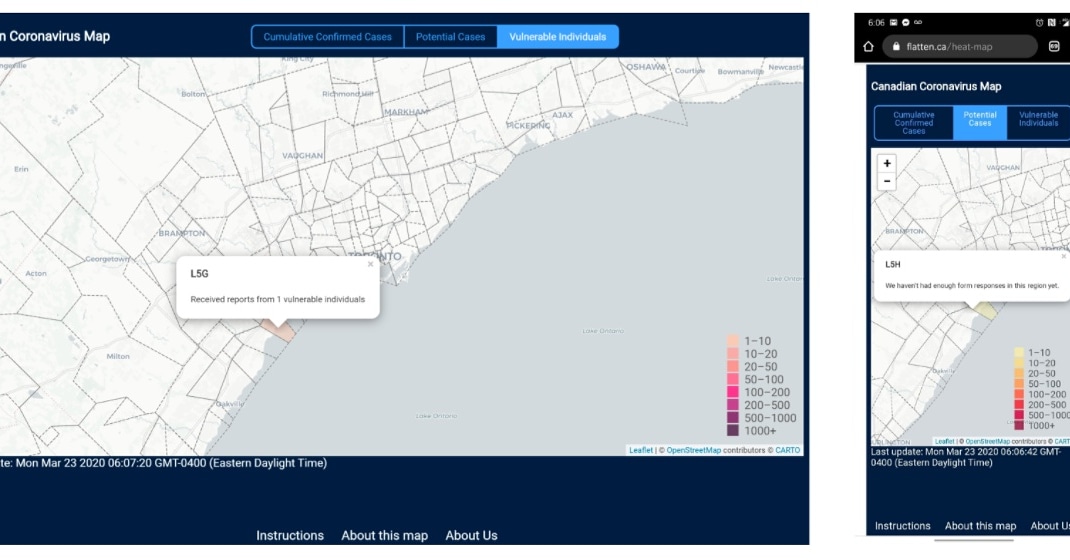The height and width of the screenshot is (560, 1070).
Task: Click the AJAX label on the desktop map
Action: (x=562, y=115)
